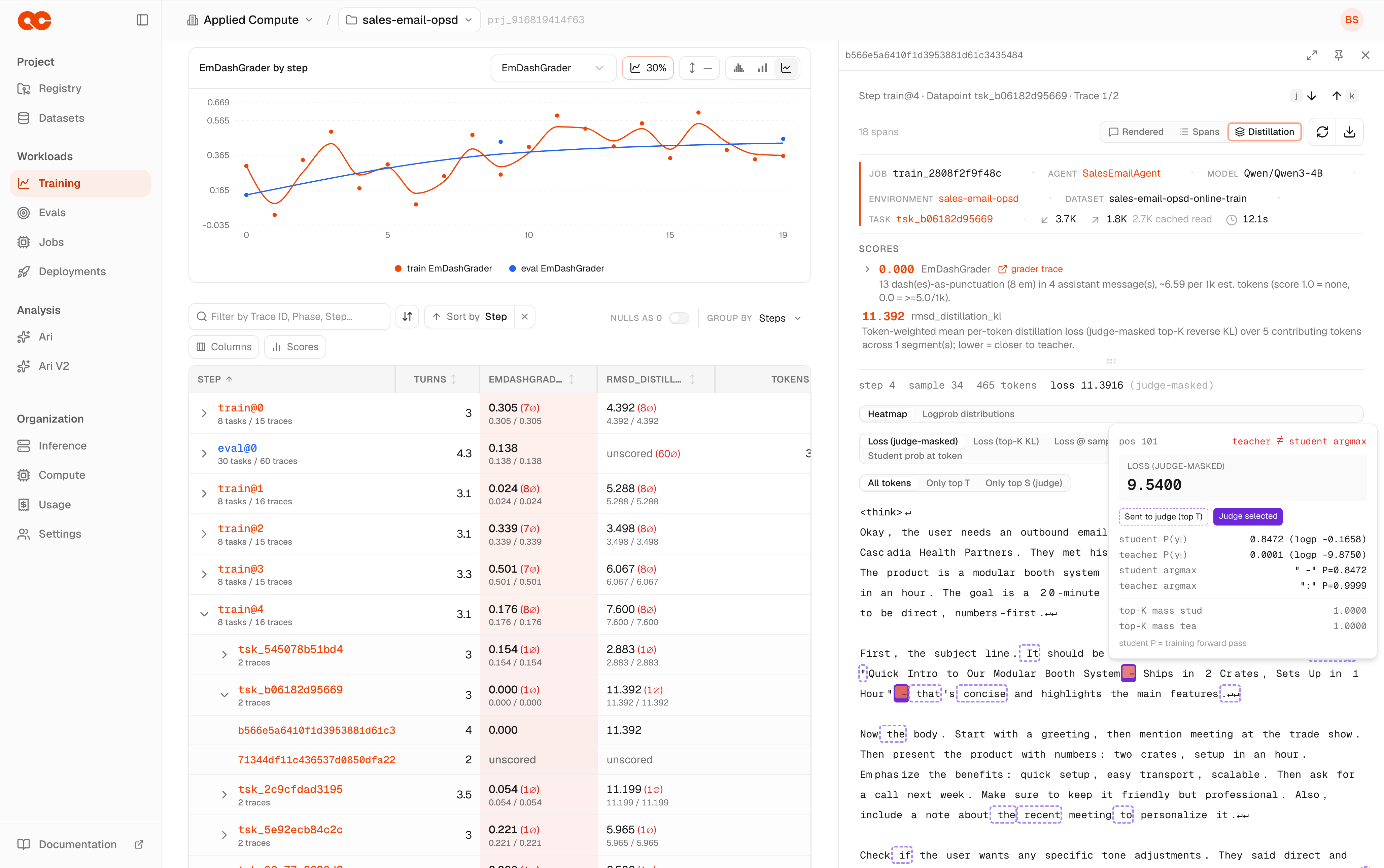Screen dimensions: 1384x868
Task: Click the refresh trace icon
Action: pos(1322,132)
